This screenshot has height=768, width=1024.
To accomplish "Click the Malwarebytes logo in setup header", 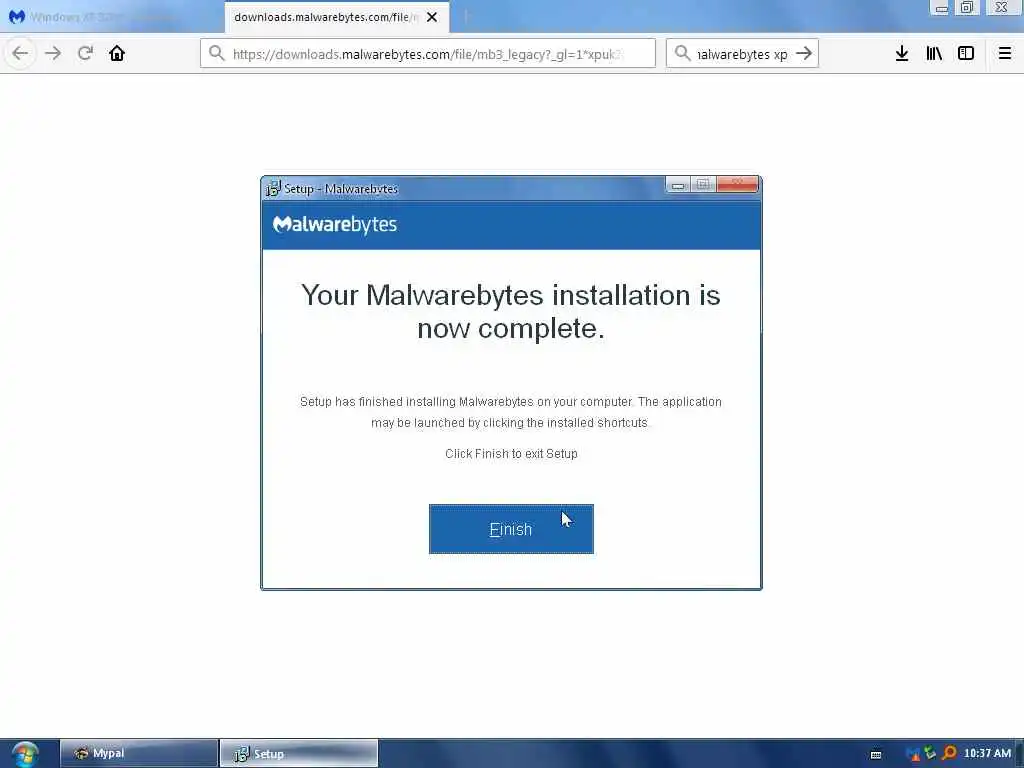I will tap(334, 225).
